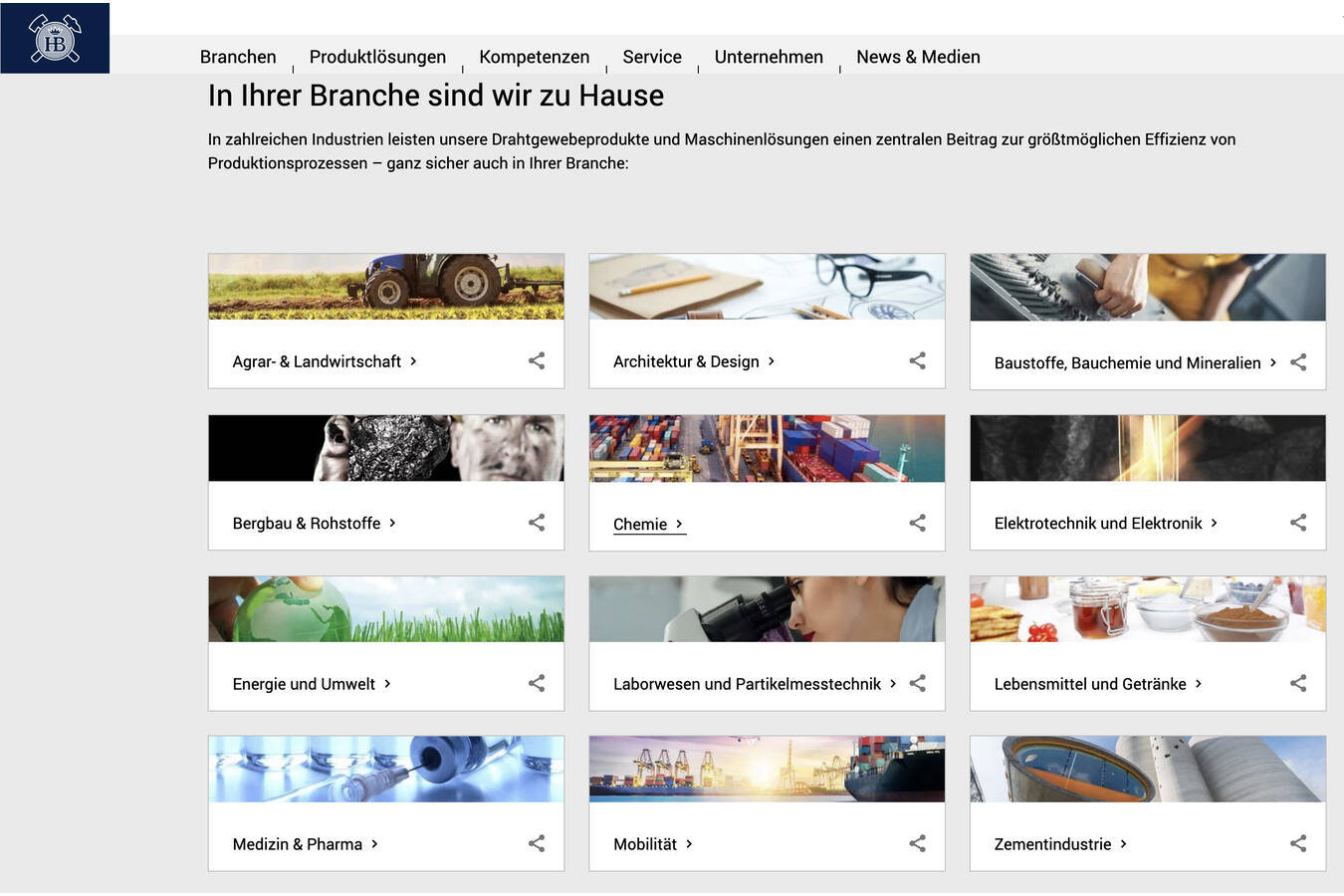Select Kompetenzen in the navigation bar

(x=534, y=57)
